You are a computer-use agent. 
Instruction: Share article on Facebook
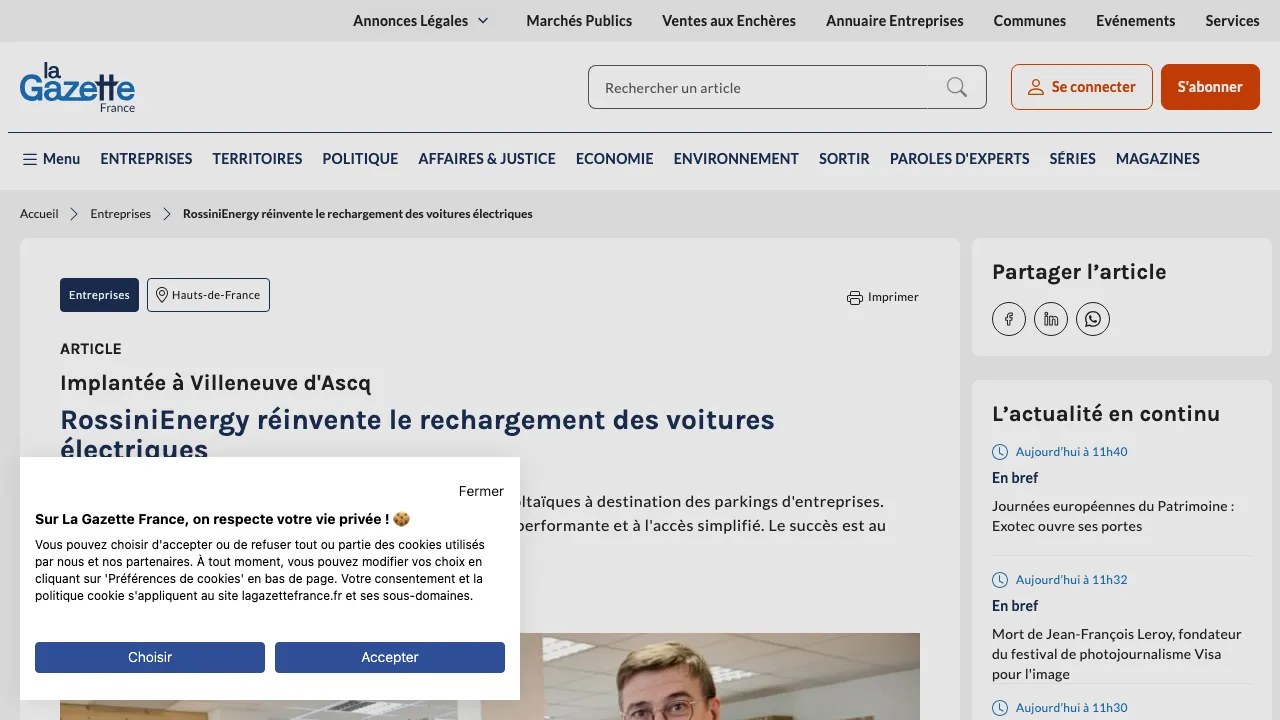pyautogui.click(x=1009, y=319)
